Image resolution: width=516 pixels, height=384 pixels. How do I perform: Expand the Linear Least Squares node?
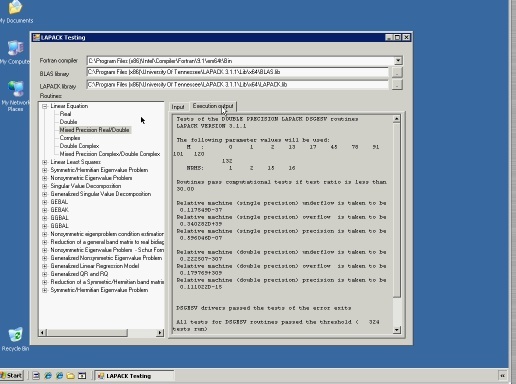coord(44,162)
